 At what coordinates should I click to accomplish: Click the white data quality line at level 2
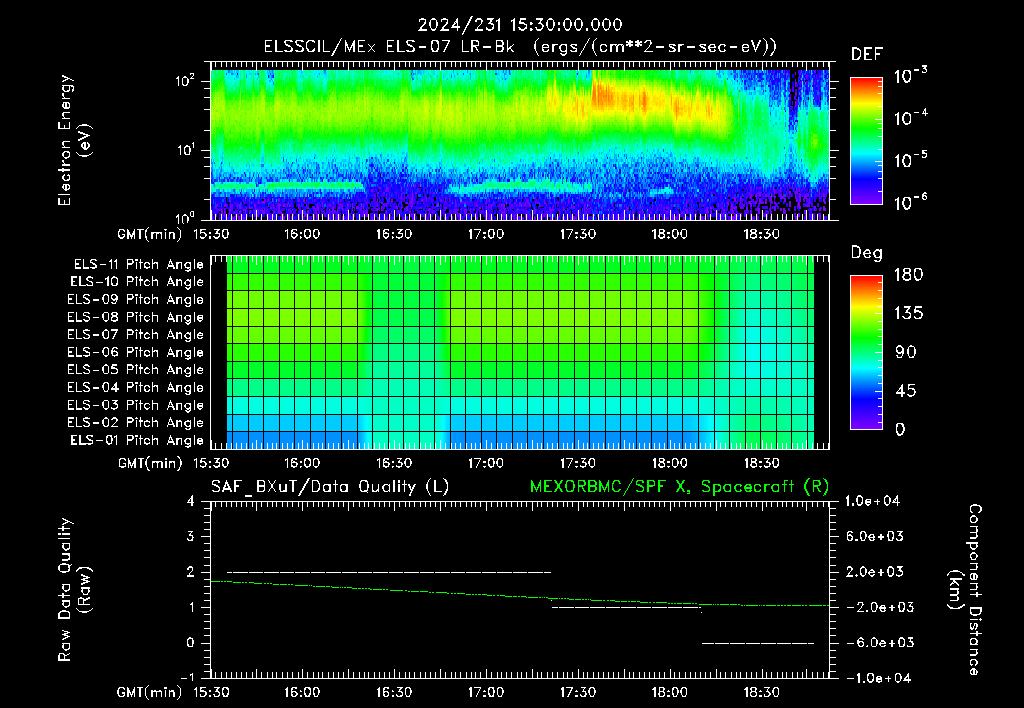point(389,572)
